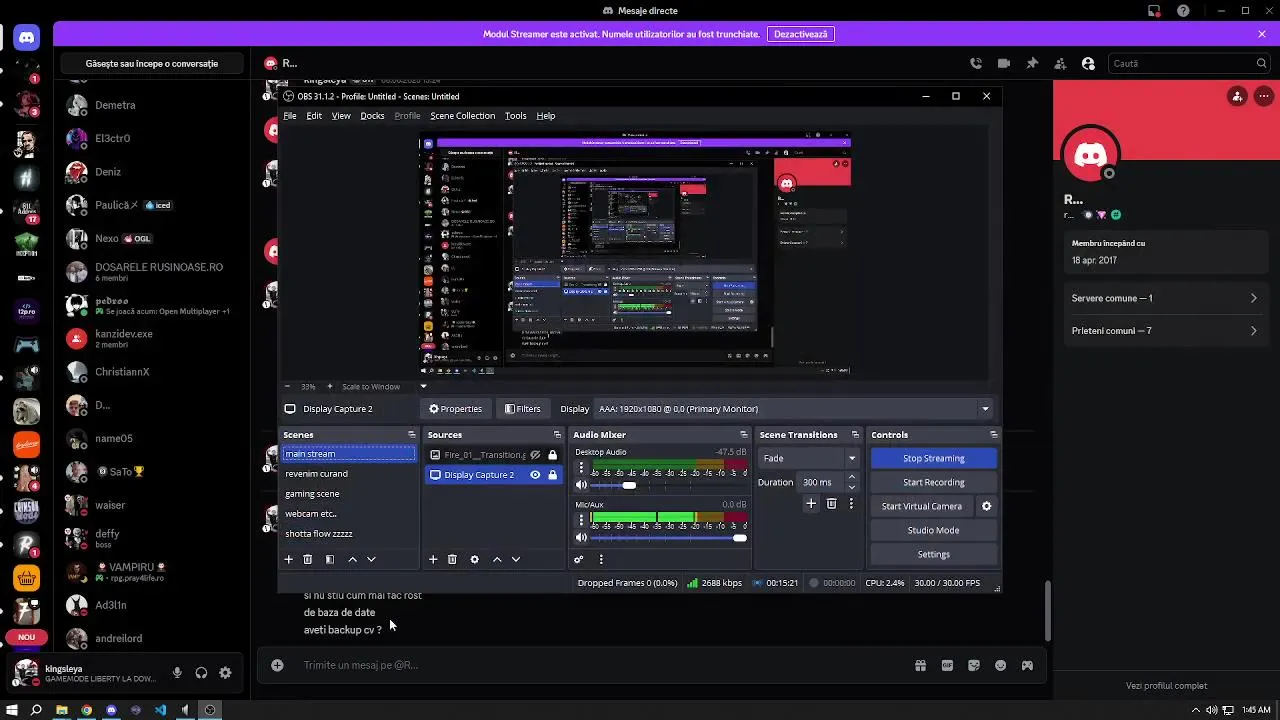The image size is (1280, 720).
Task: Hide the user profile panel icon
Action: (x=1088, y=63)
